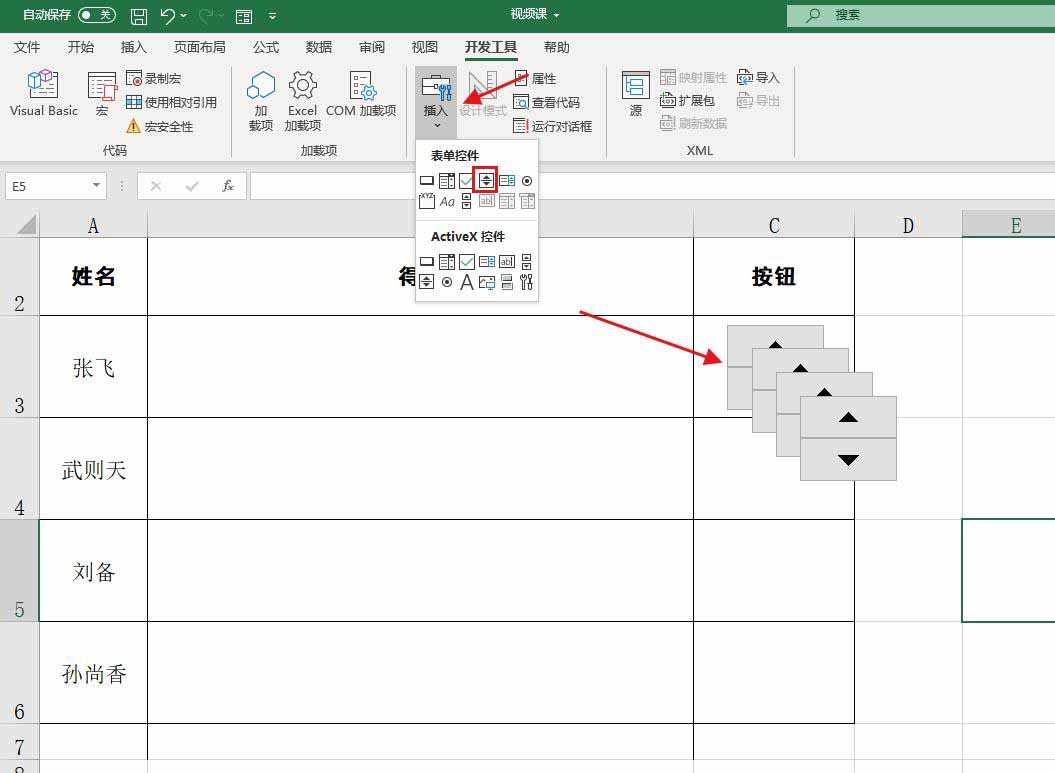Choose the form control option button
Viewport: 1055px width, 773px height.
[527, 181]
